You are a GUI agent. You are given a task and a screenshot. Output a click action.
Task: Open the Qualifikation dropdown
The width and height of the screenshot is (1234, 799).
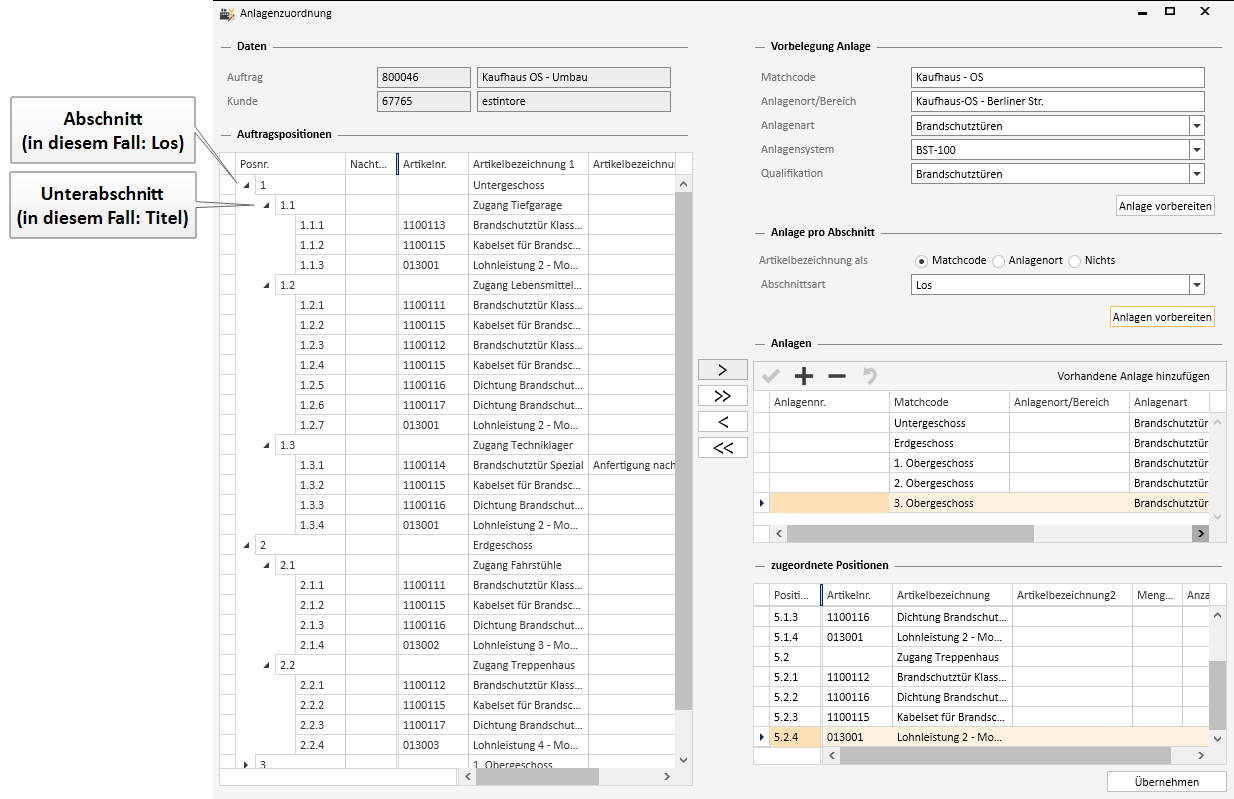1196,174
